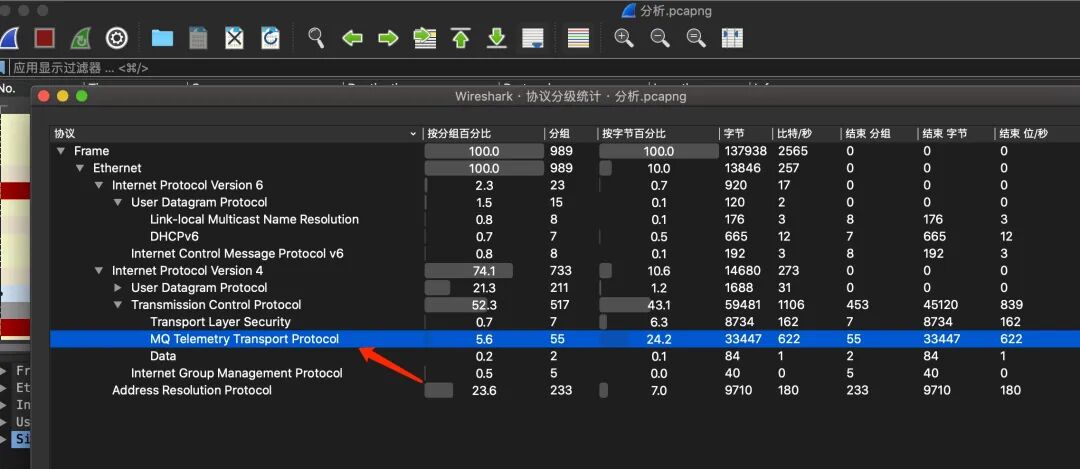The image size is (1080, 469).
Task: Click the display filter input field
Action: 544,67
